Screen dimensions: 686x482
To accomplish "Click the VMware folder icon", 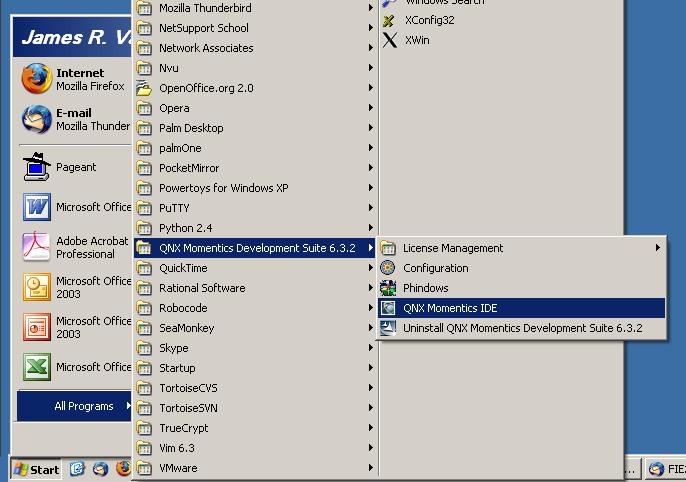I will click(144, 468).
